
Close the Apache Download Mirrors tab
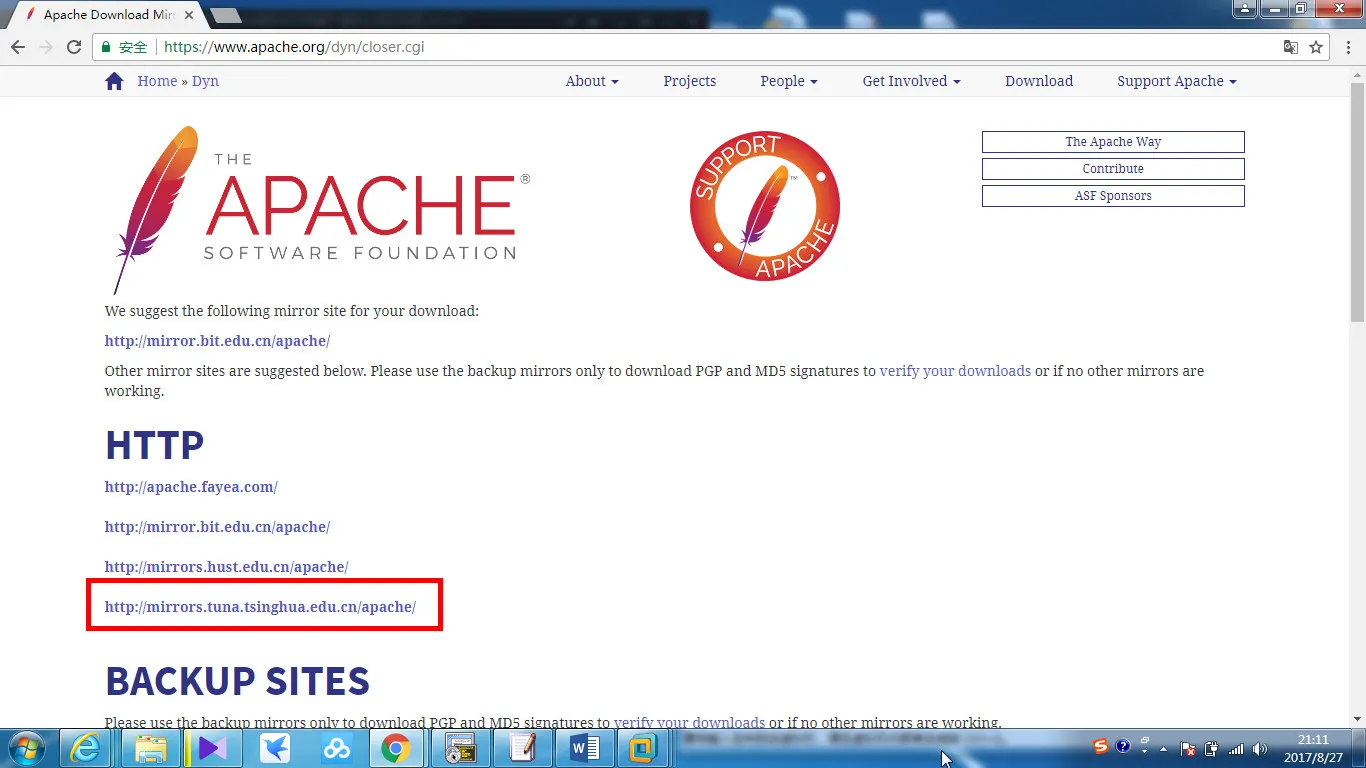coord(189,15)
